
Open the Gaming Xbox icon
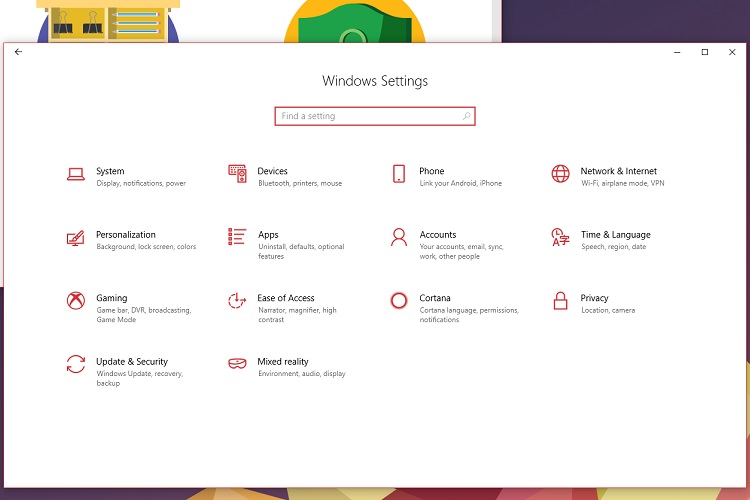pyautogui.click(x=76, y=301)
